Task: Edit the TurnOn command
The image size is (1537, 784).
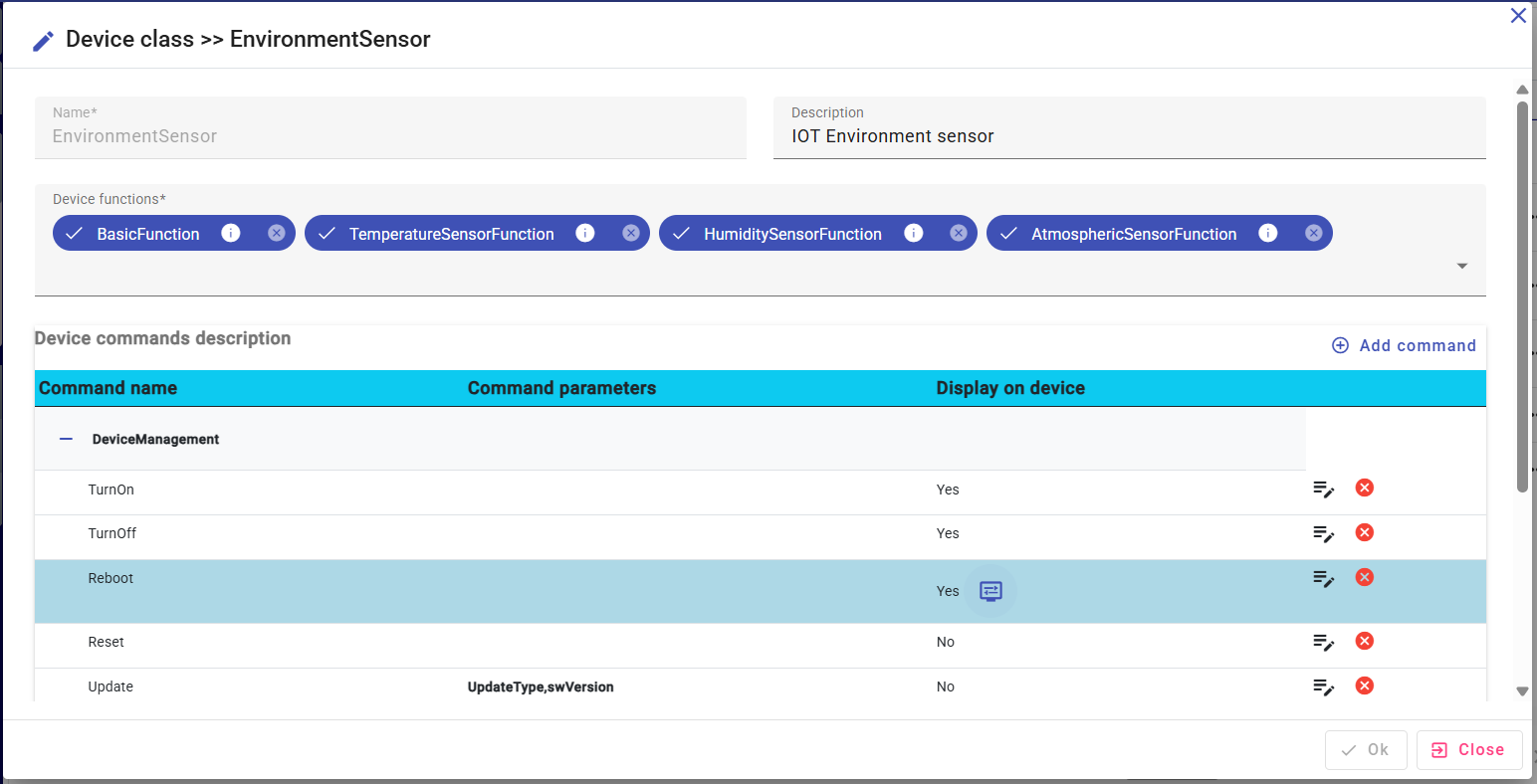Action: pos(1323,489)
